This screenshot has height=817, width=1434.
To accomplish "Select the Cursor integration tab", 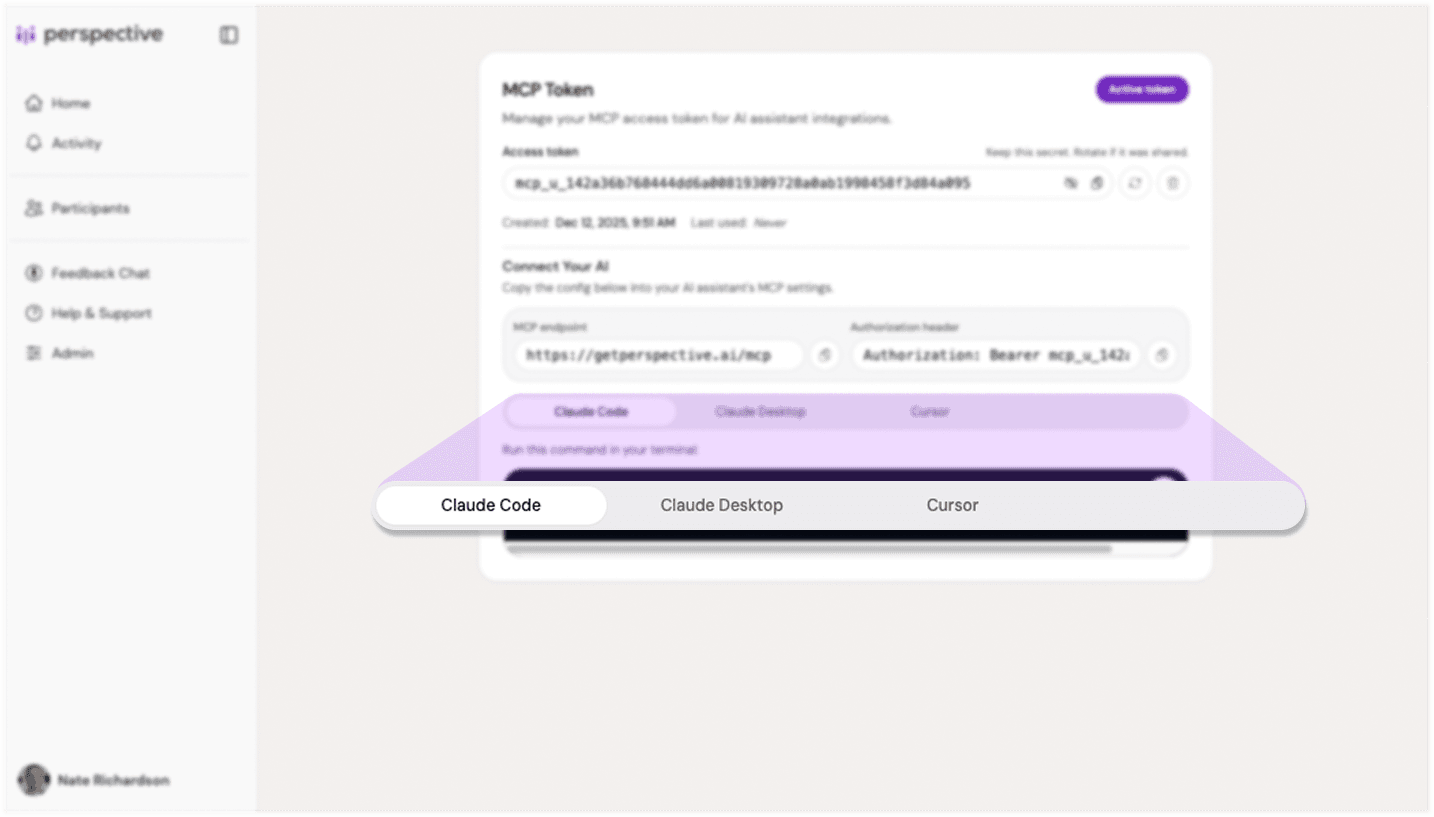I will pos(951,505).
